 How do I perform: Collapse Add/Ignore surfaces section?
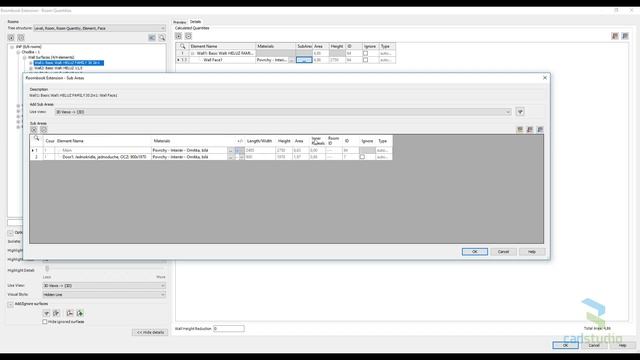(x=10, y=304)
